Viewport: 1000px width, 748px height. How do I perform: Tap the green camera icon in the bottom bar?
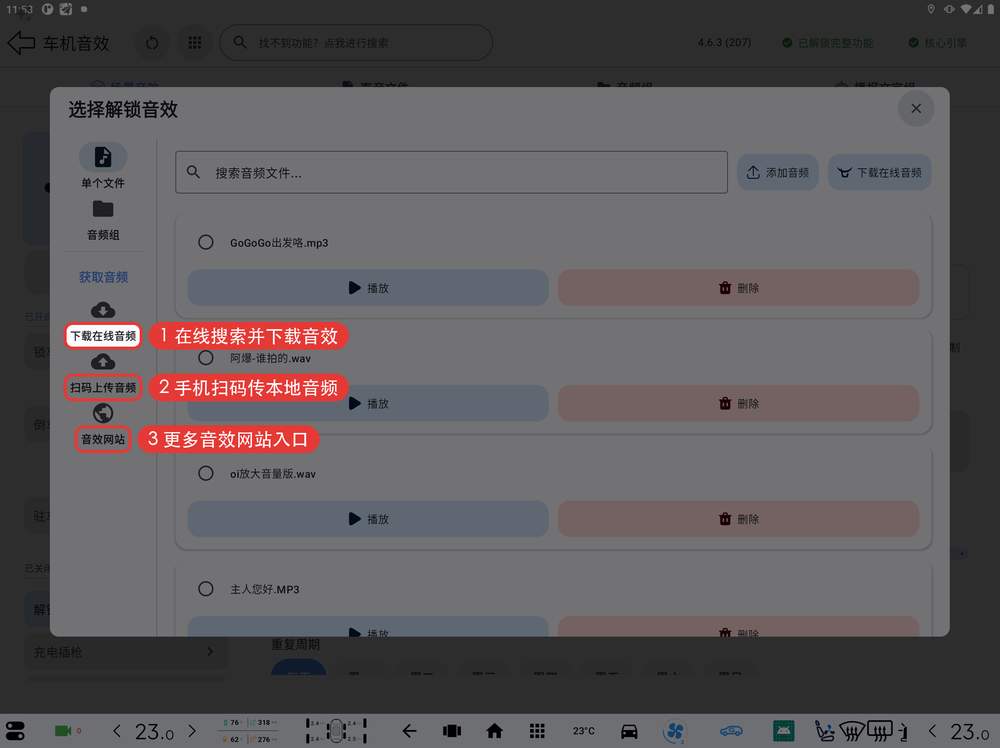[63, 731]
